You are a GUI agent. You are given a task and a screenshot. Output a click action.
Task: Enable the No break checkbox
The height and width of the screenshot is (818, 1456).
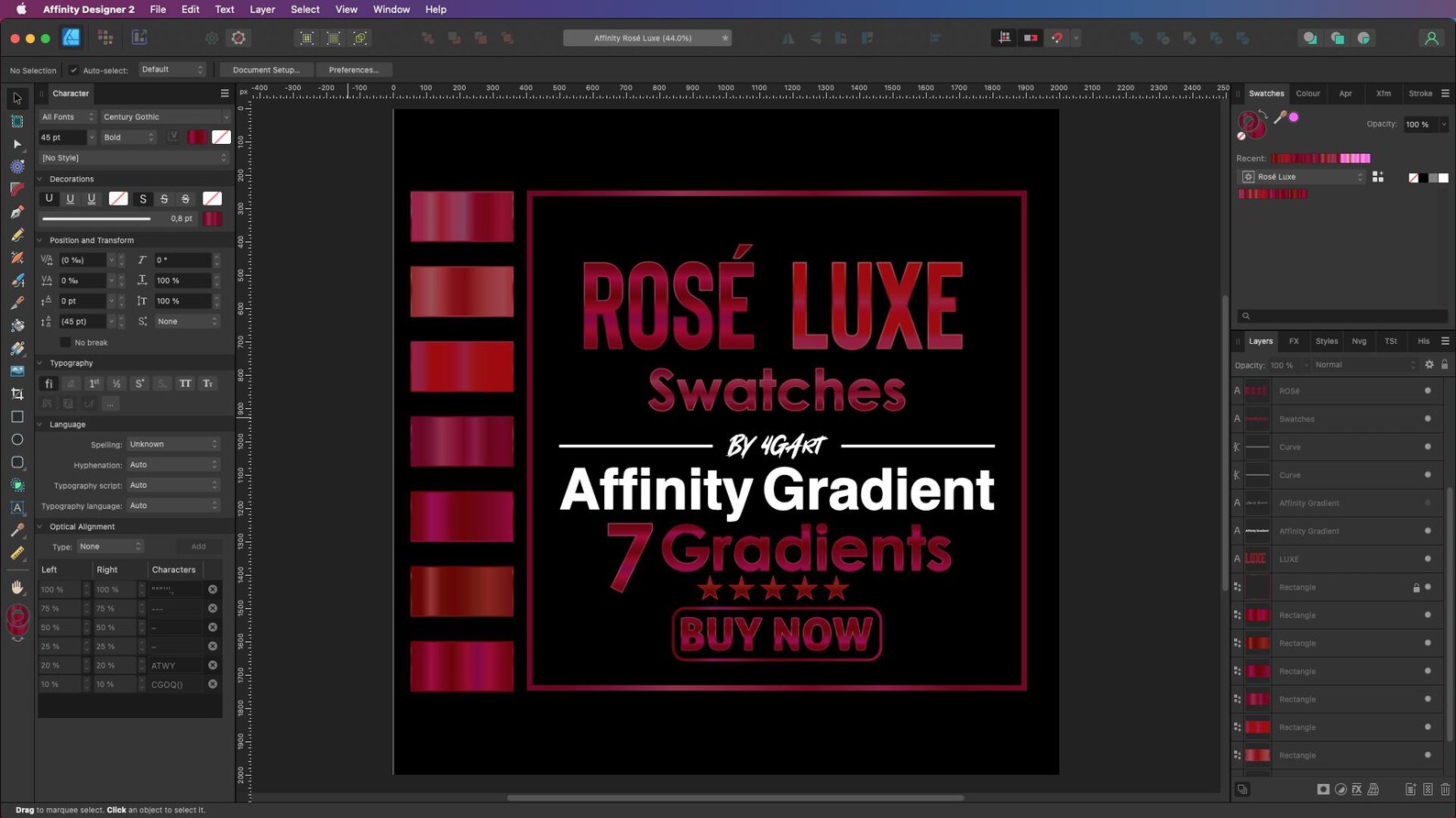pos(65,342)
